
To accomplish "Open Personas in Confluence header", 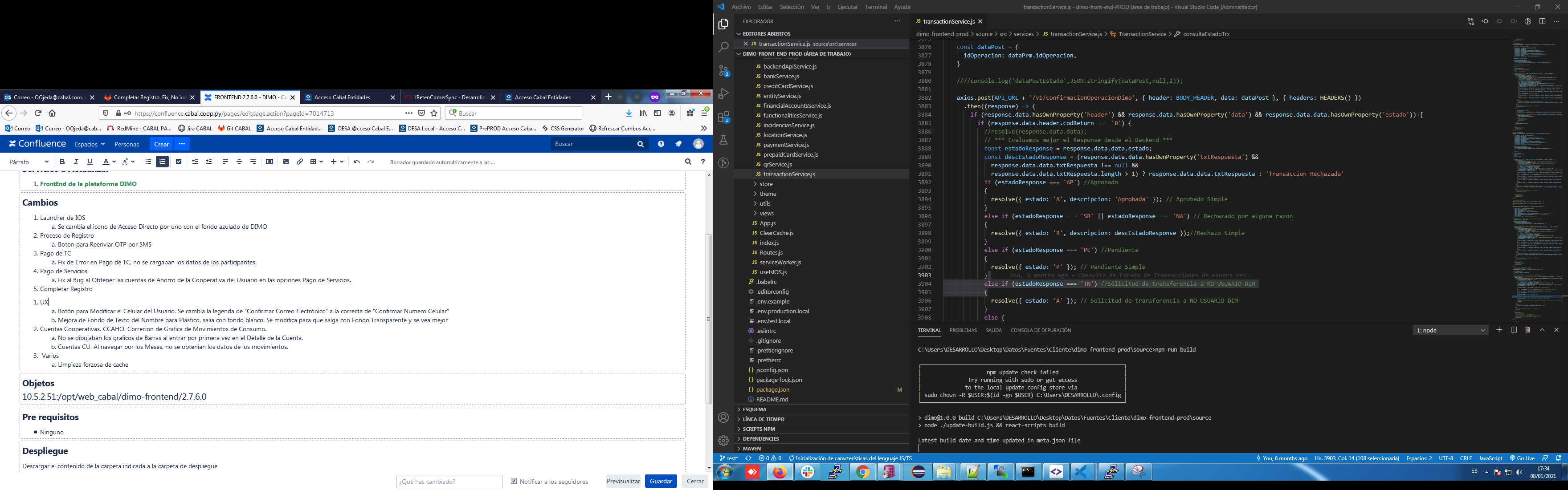I will click(x=127, y=145).
